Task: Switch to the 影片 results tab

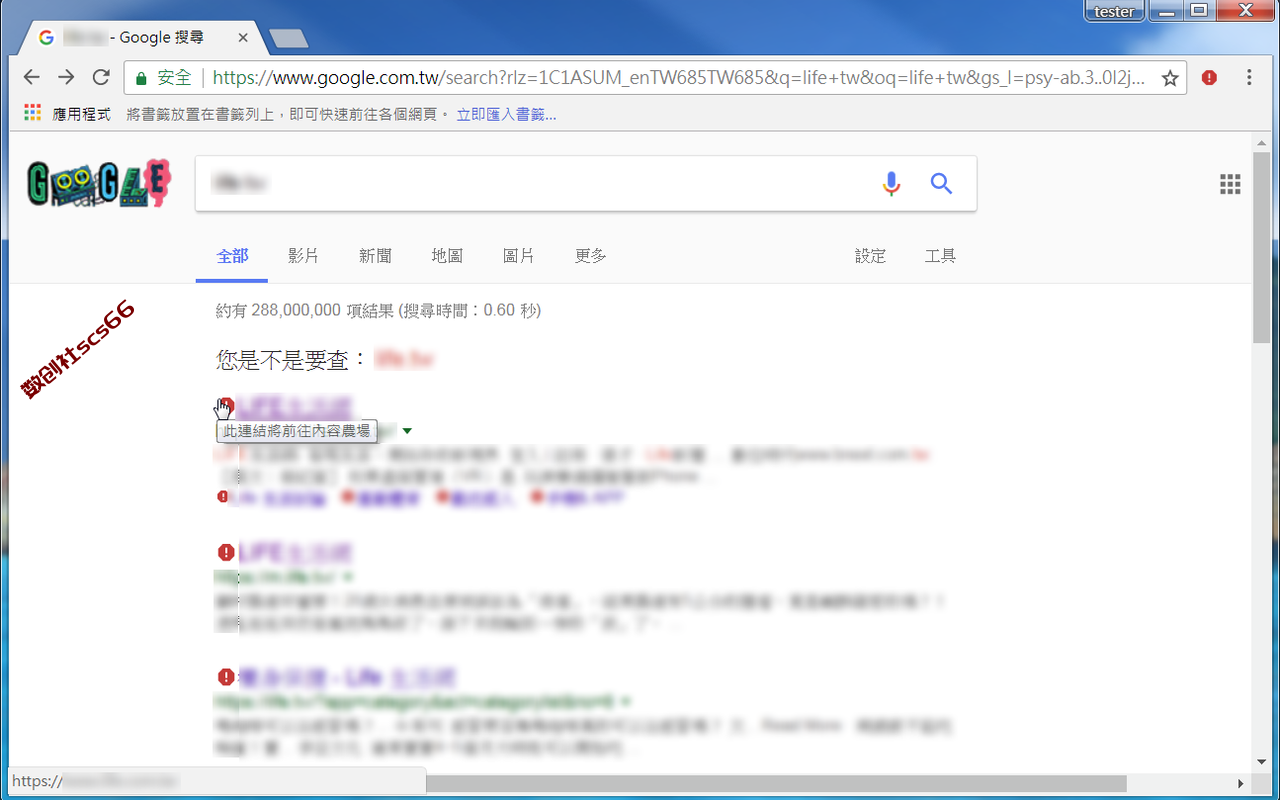Action: click(x=303, y=256)
